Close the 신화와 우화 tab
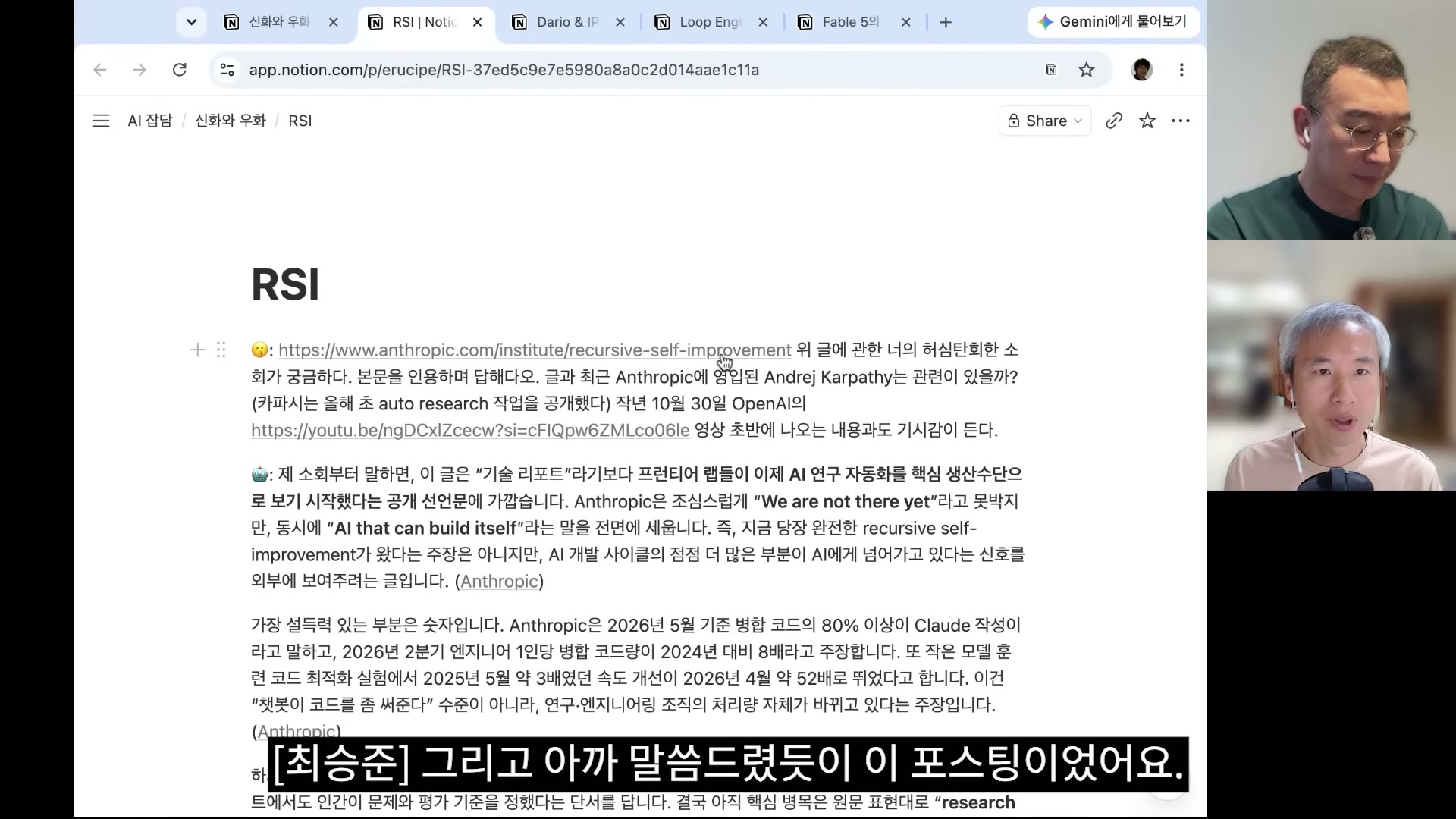 (333, 23)
